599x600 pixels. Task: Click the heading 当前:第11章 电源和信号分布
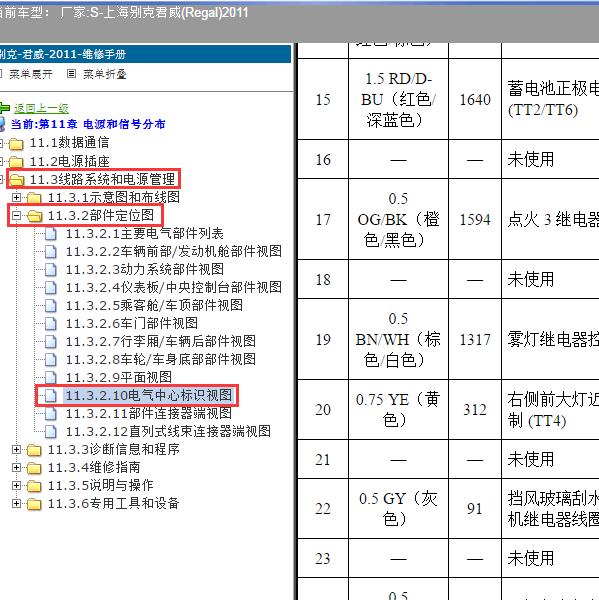click(x=88, y=124)
